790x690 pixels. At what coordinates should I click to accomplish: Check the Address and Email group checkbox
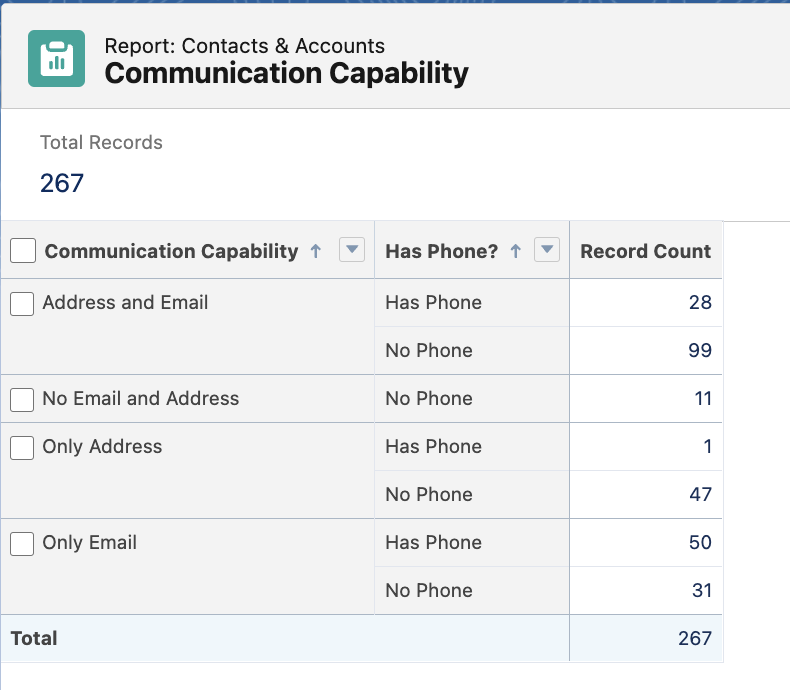[23, 303]
